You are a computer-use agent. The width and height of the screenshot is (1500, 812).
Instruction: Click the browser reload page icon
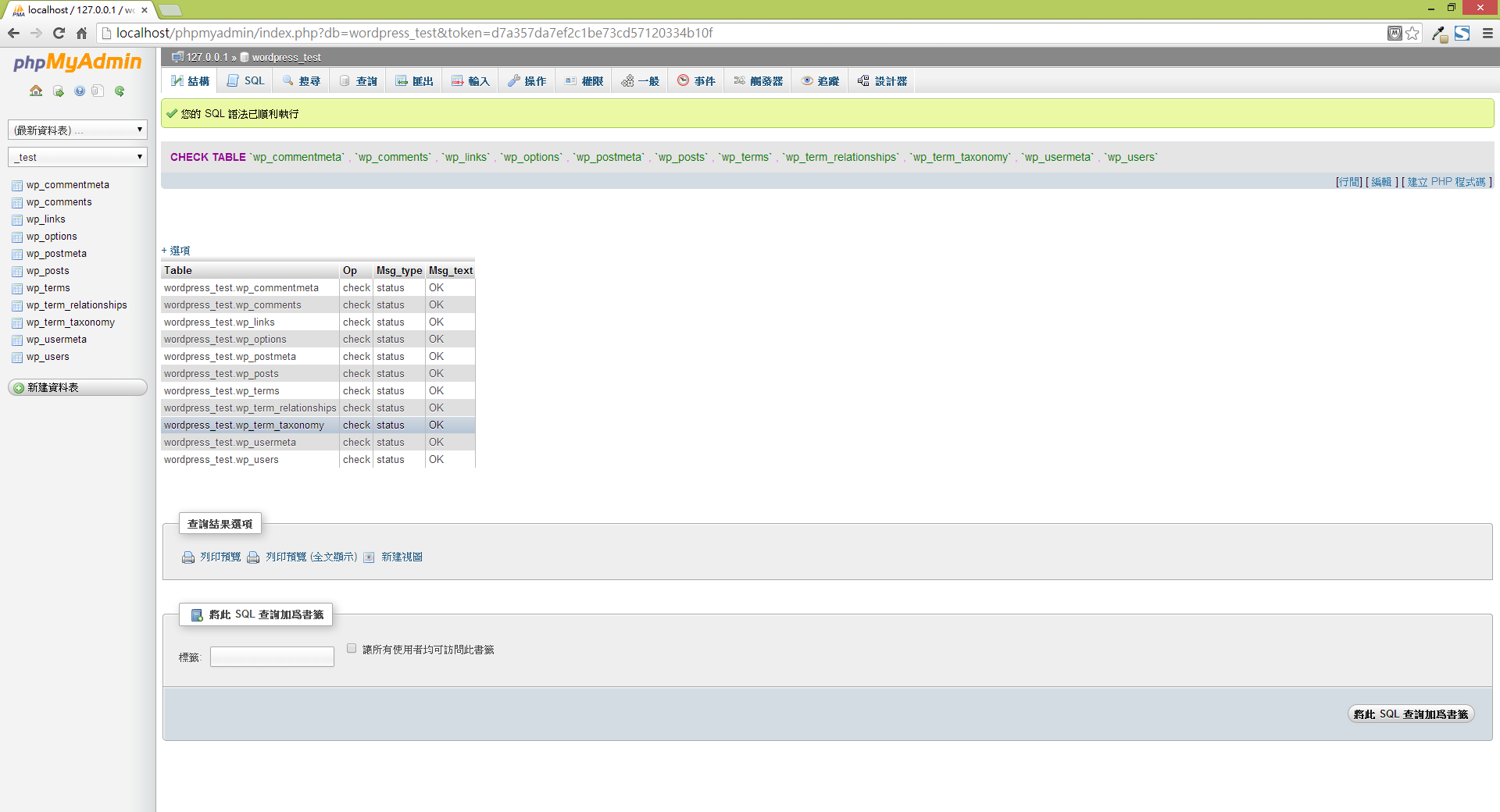59,33
